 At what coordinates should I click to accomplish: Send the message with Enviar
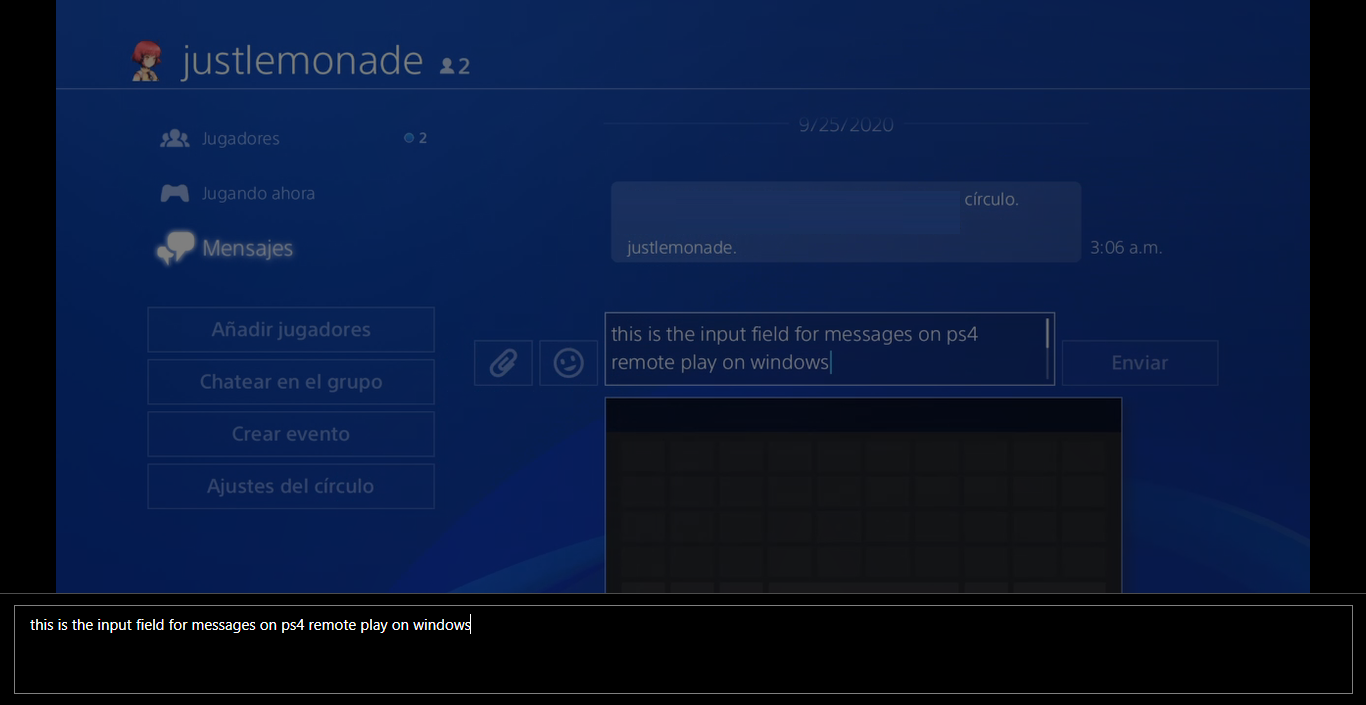[1140, 363]
